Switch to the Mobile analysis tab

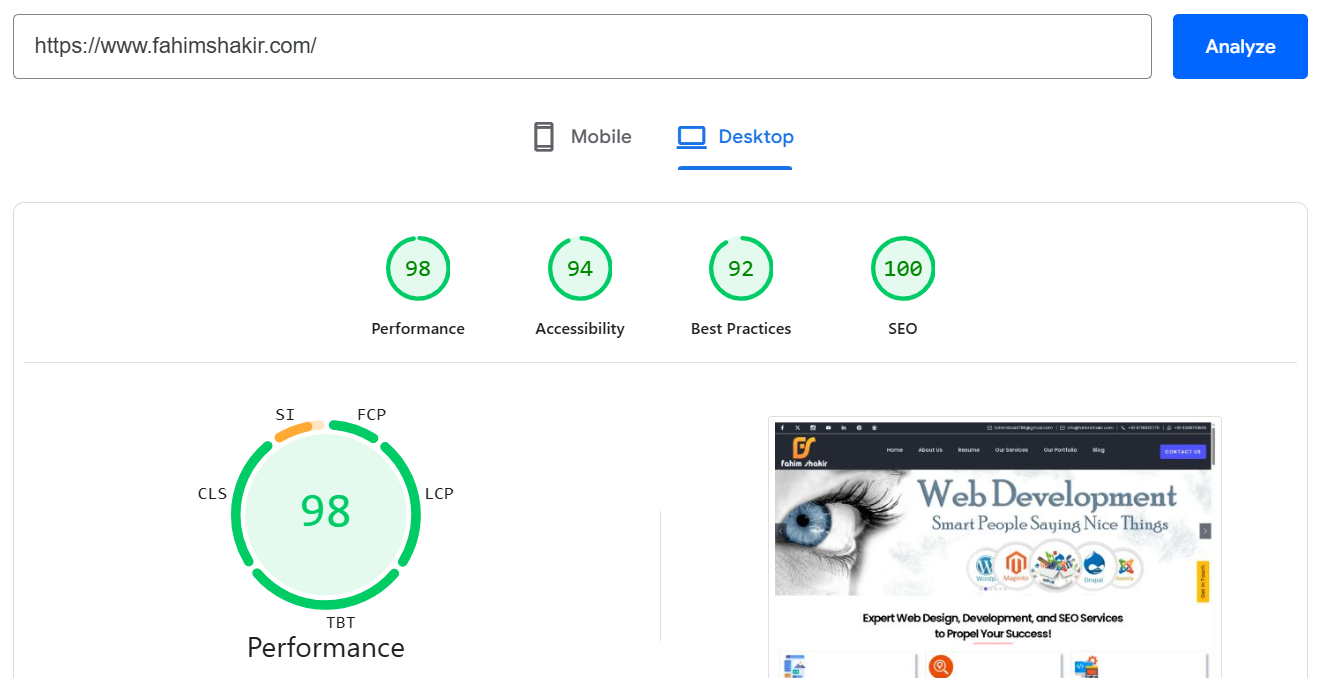tap(581, 137)
